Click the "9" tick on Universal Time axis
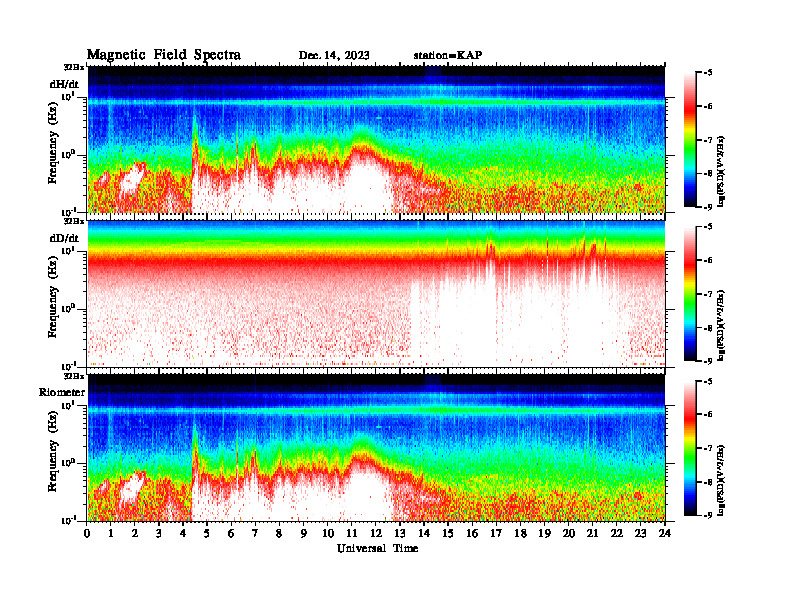The height and width of the screenshot is (612, 792). [x=303, y=534]
